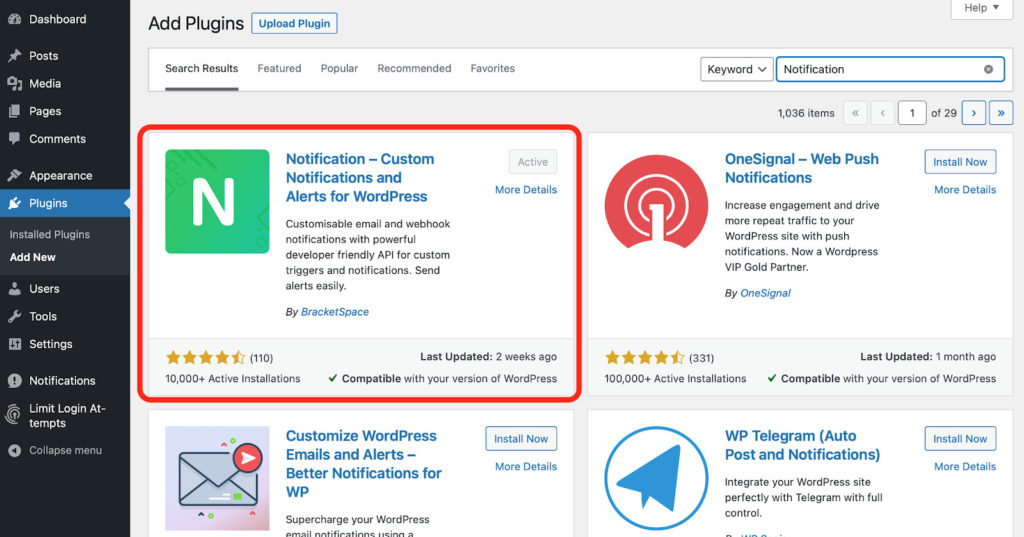
Task: Switch to Recommended tab
Action: click(414, 69)
